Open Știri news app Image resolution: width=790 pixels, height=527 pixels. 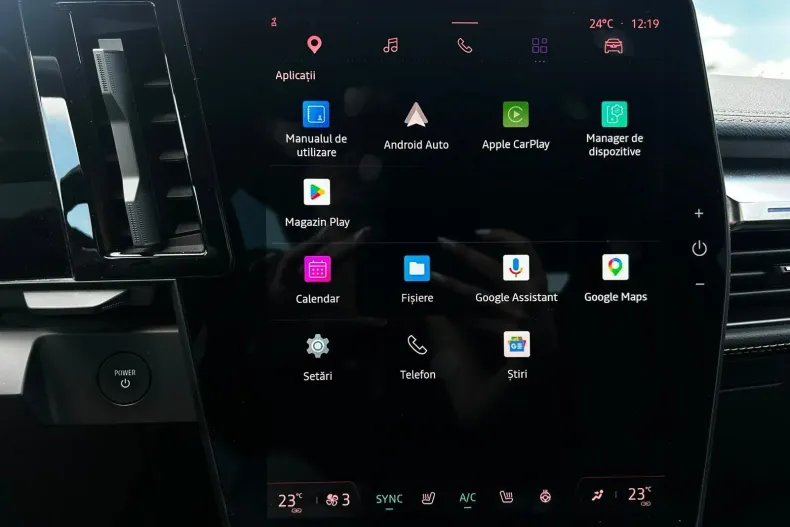point(517,356)
